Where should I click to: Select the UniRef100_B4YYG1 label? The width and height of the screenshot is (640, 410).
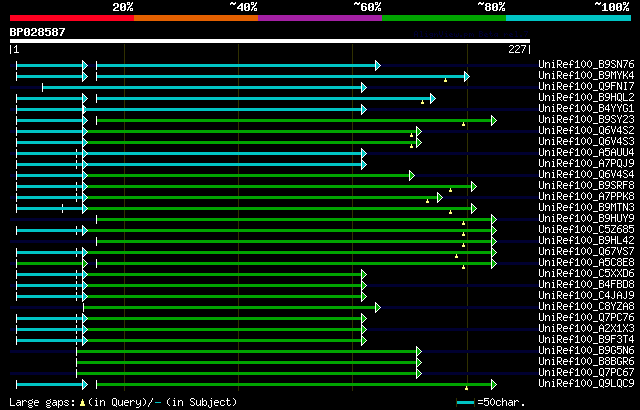pos(586,109)
